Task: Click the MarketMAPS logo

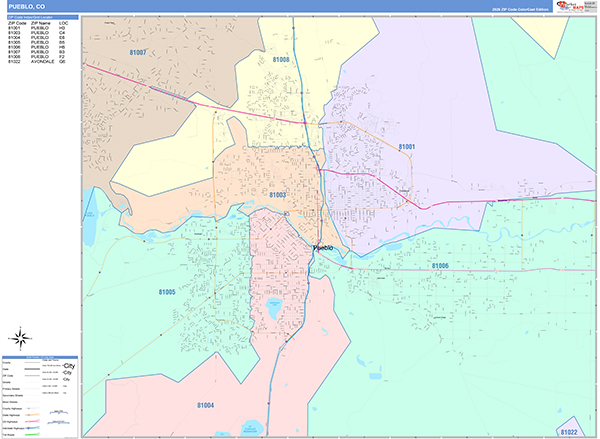Action: [570, 6]
